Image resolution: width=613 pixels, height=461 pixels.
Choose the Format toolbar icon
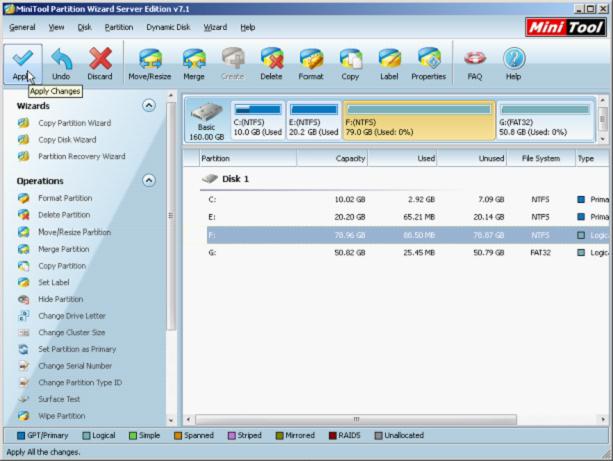point(311,65)
